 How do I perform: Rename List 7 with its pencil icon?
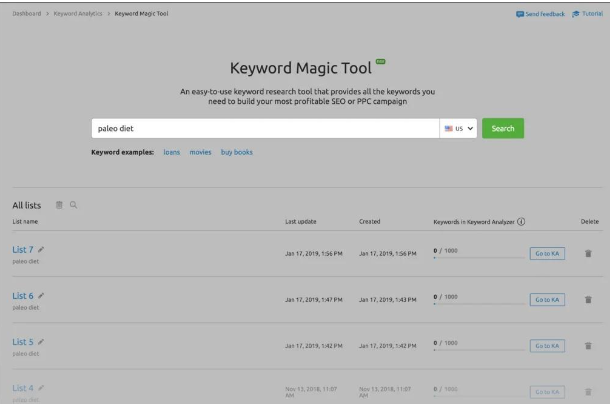(x=41, y=249)
